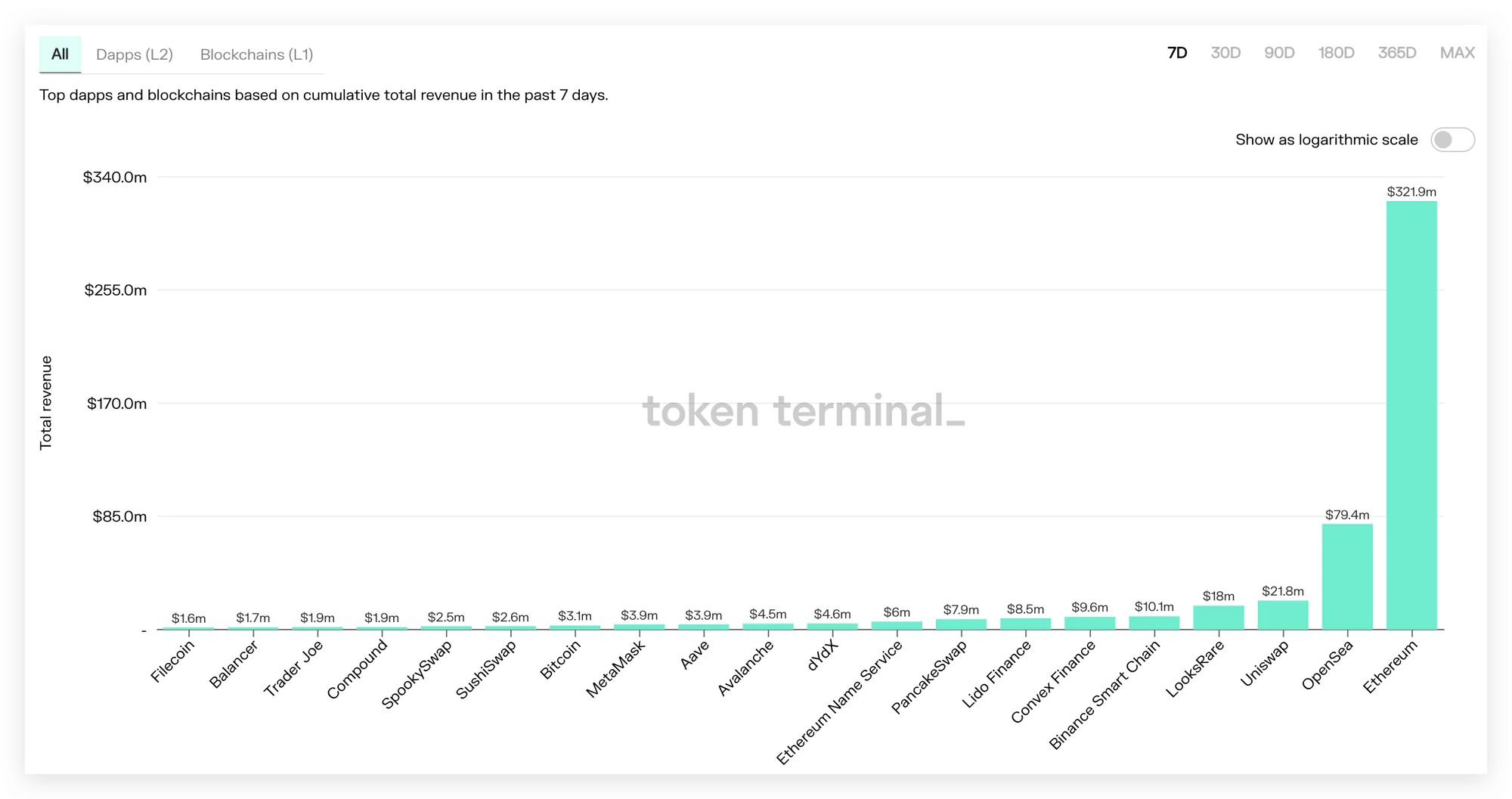Select the All tab

tap(60, 54)
